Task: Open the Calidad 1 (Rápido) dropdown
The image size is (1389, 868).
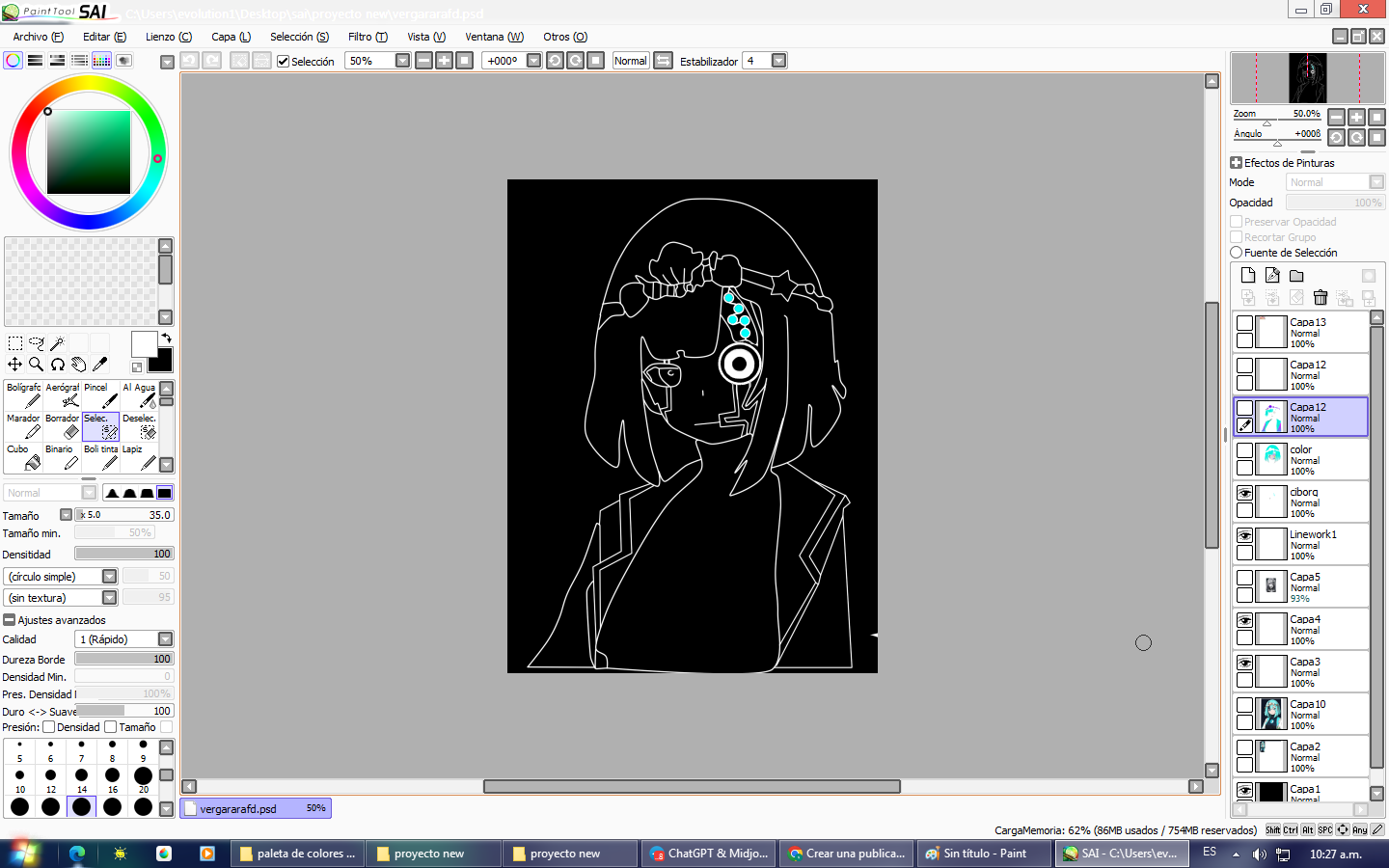Action: click(165, 639)
